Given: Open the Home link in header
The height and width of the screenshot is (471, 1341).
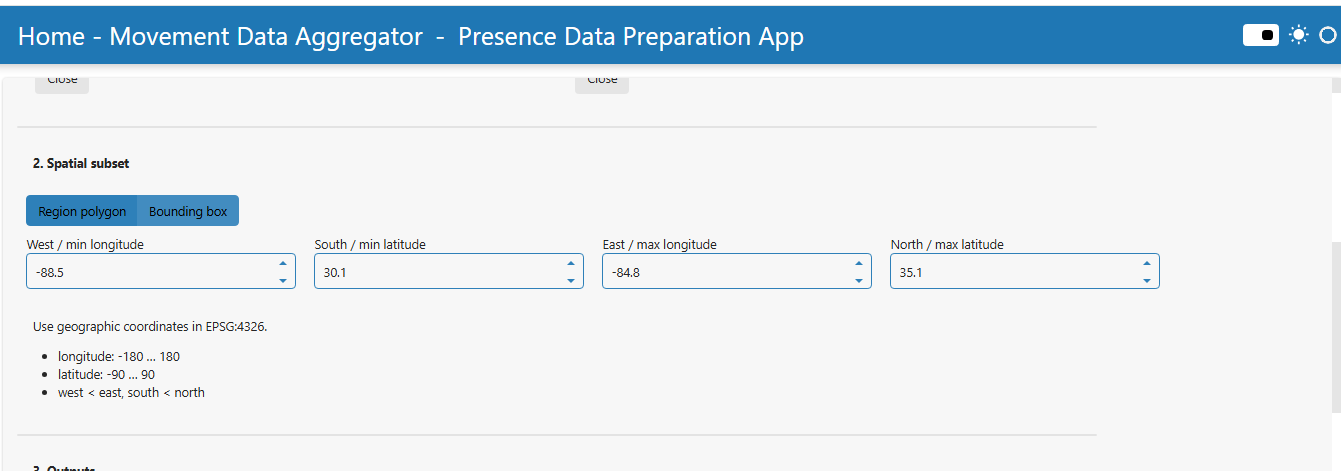Looking at the screenshot, I should point(51,37).
